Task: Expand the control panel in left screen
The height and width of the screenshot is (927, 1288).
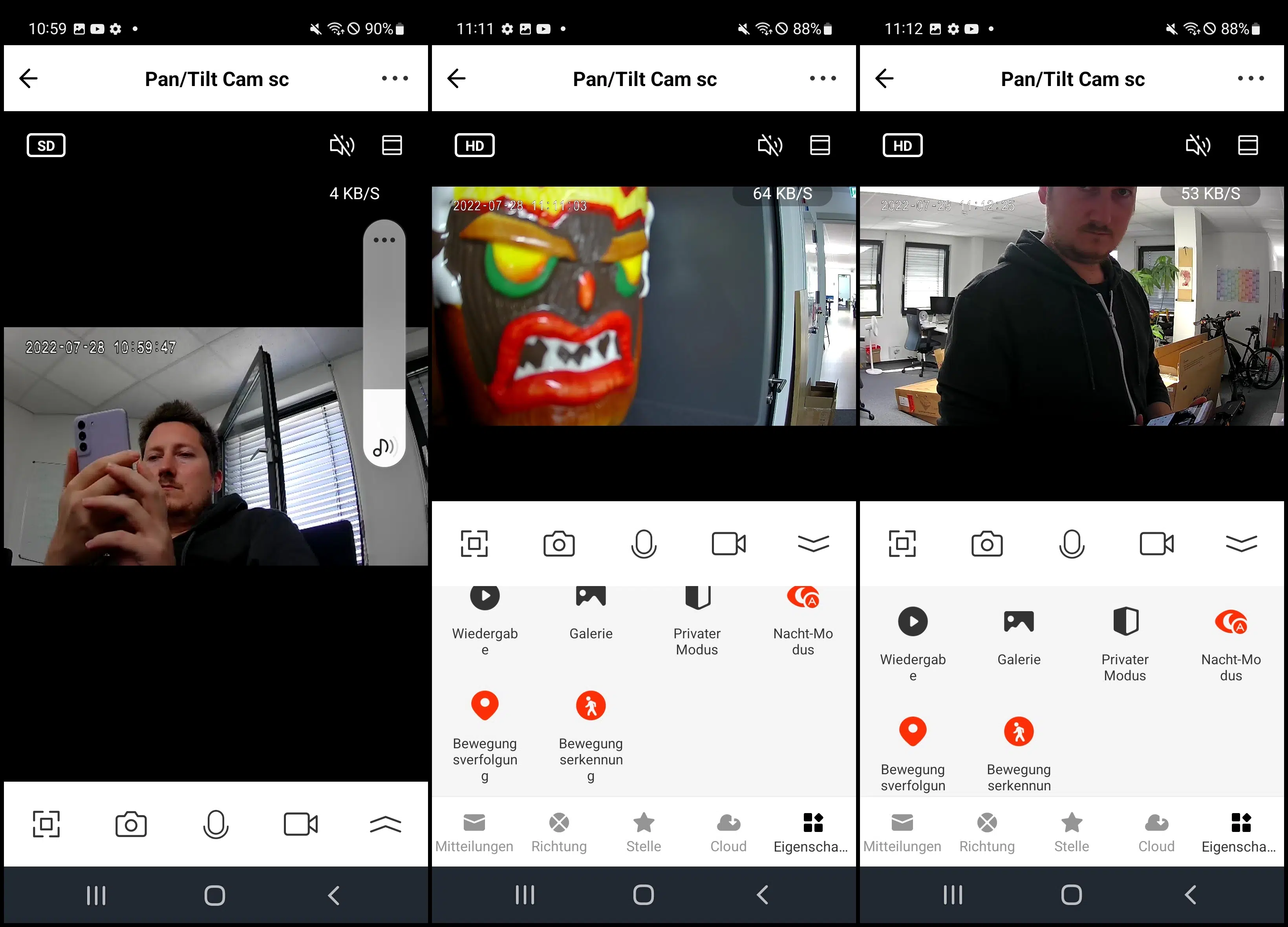Action: click(386, 824)
